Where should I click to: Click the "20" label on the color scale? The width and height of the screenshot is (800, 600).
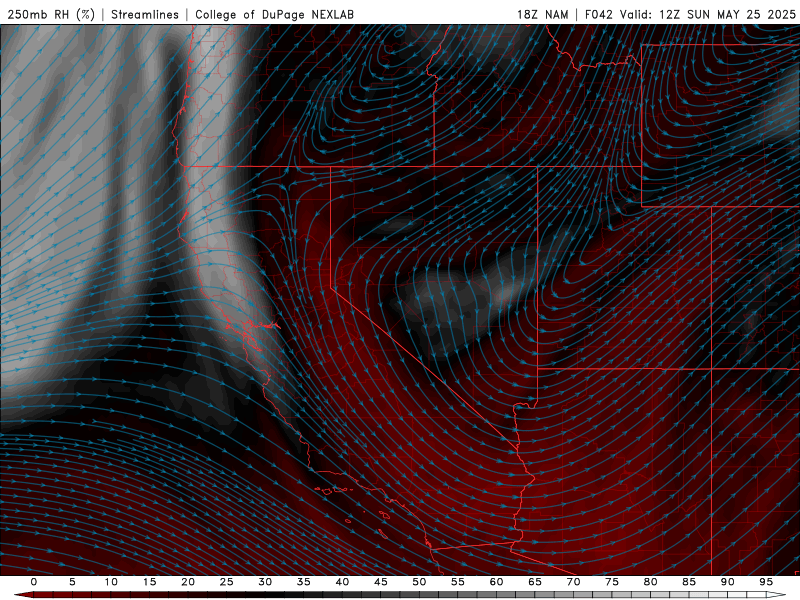click(188, 582)
